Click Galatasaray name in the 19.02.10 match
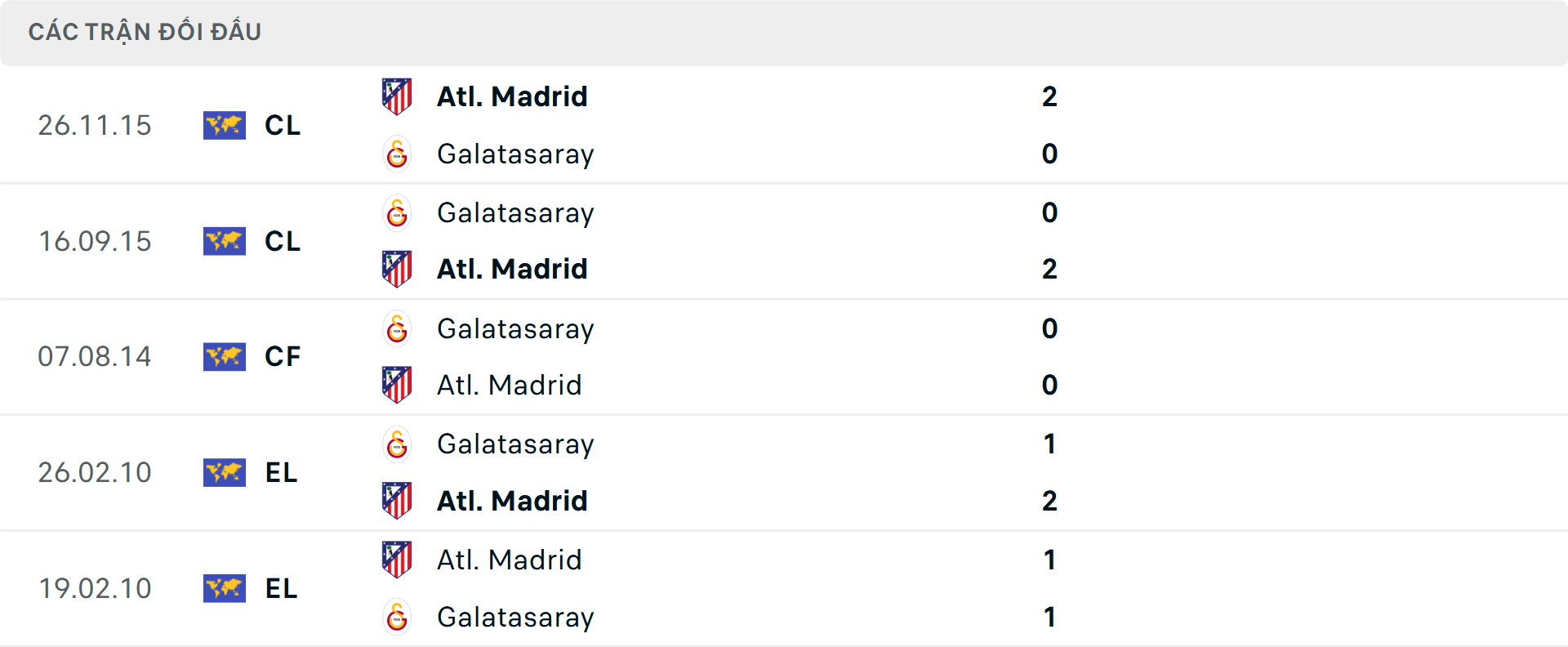Screen dimensions: 1568x647 coord(515,618)
